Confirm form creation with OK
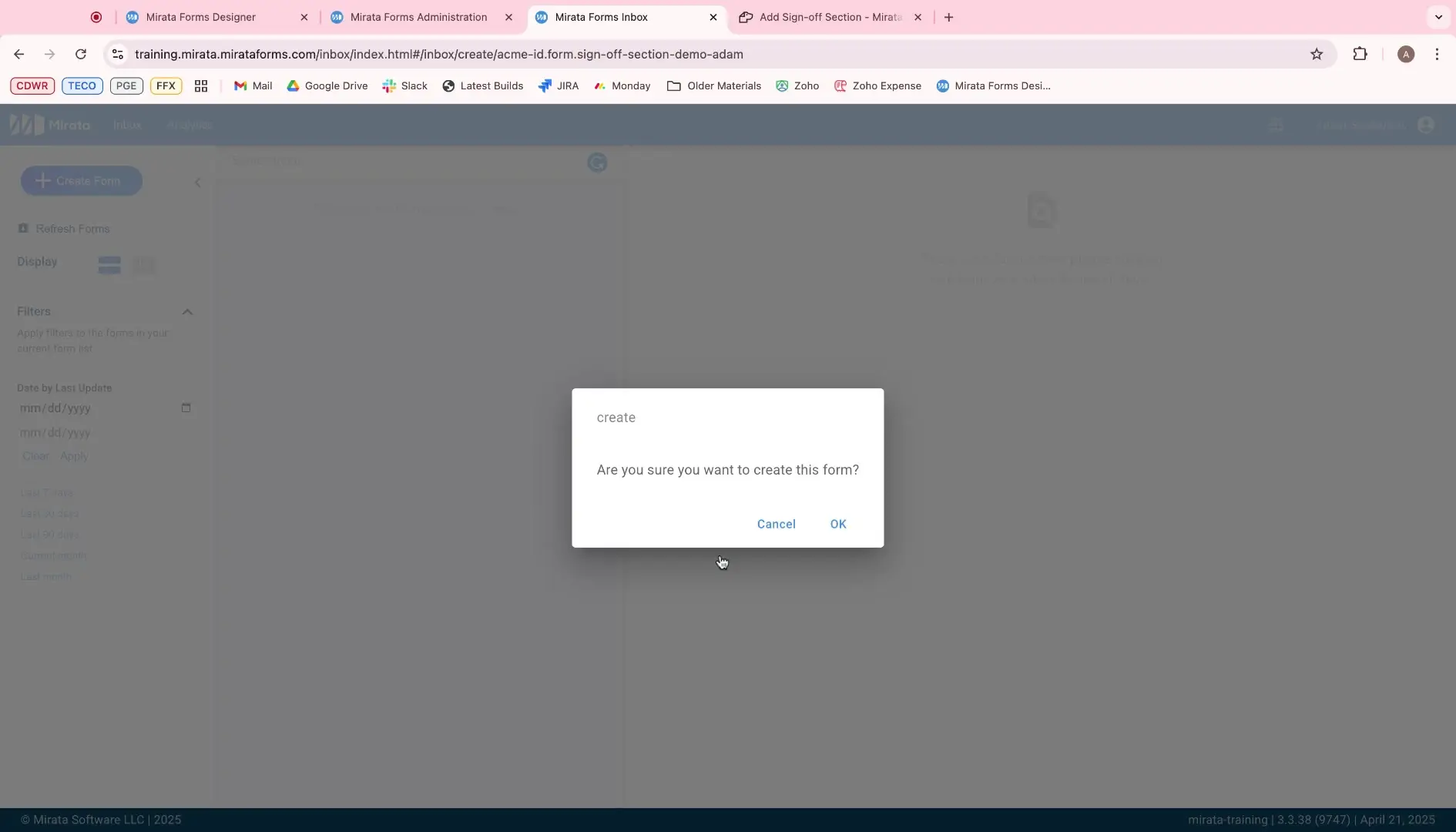Image resolution: width=1456 pixels, height=832 pixels. coord(838,524)
